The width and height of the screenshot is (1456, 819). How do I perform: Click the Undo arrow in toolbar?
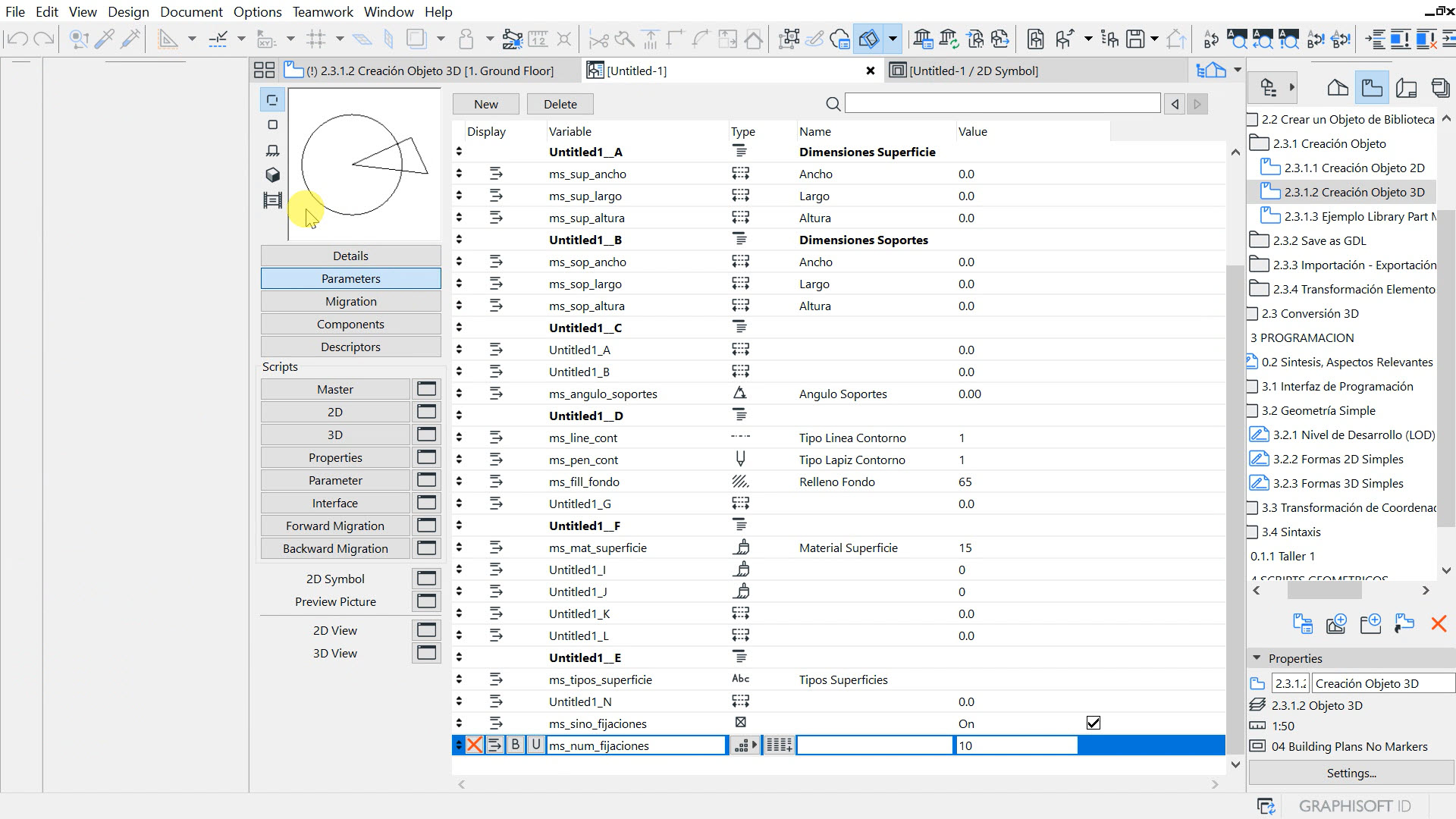point(18,39)
